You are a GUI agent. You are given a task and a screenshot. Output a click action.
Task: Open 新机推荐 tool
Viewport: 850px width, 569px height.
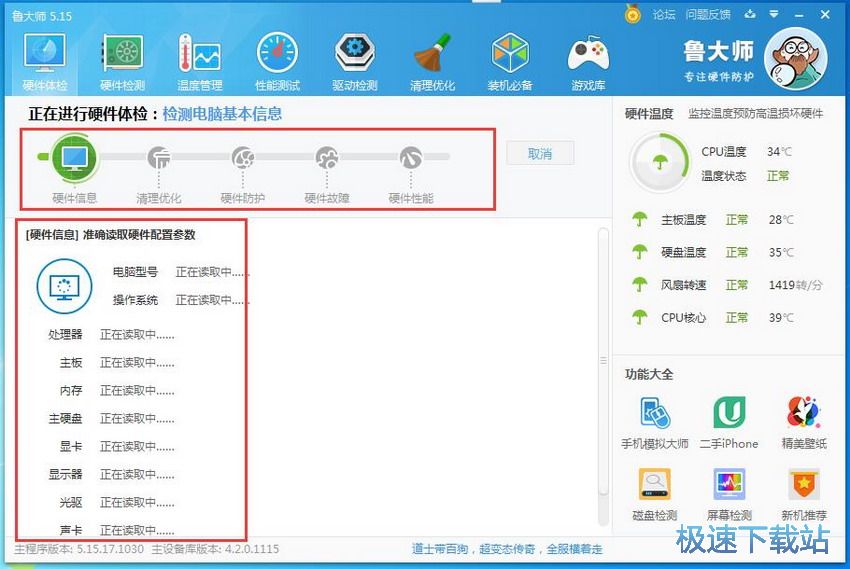(803, 495)
